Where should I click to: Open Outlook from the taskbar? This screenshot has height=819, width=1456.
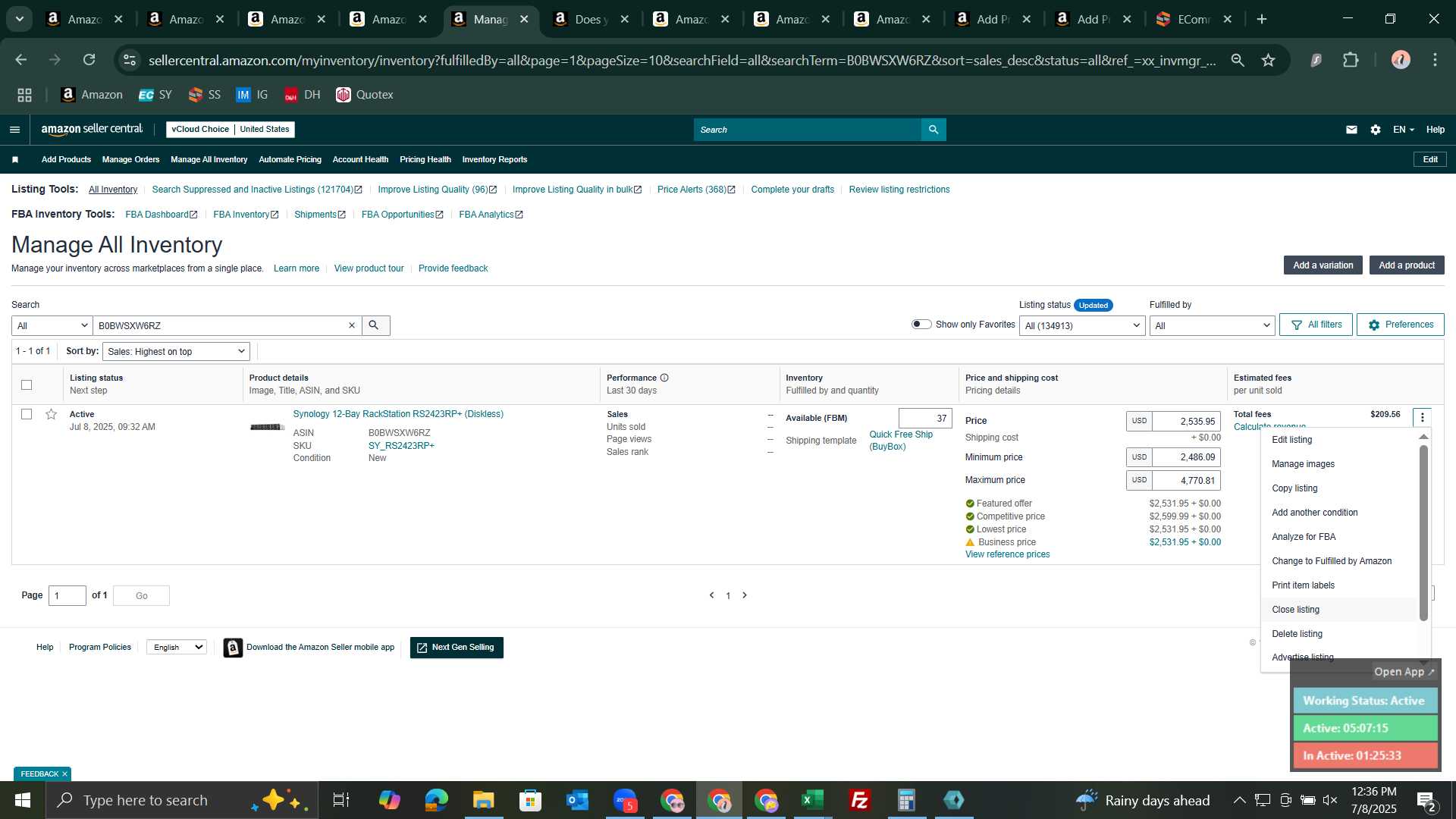coord(577,800)
